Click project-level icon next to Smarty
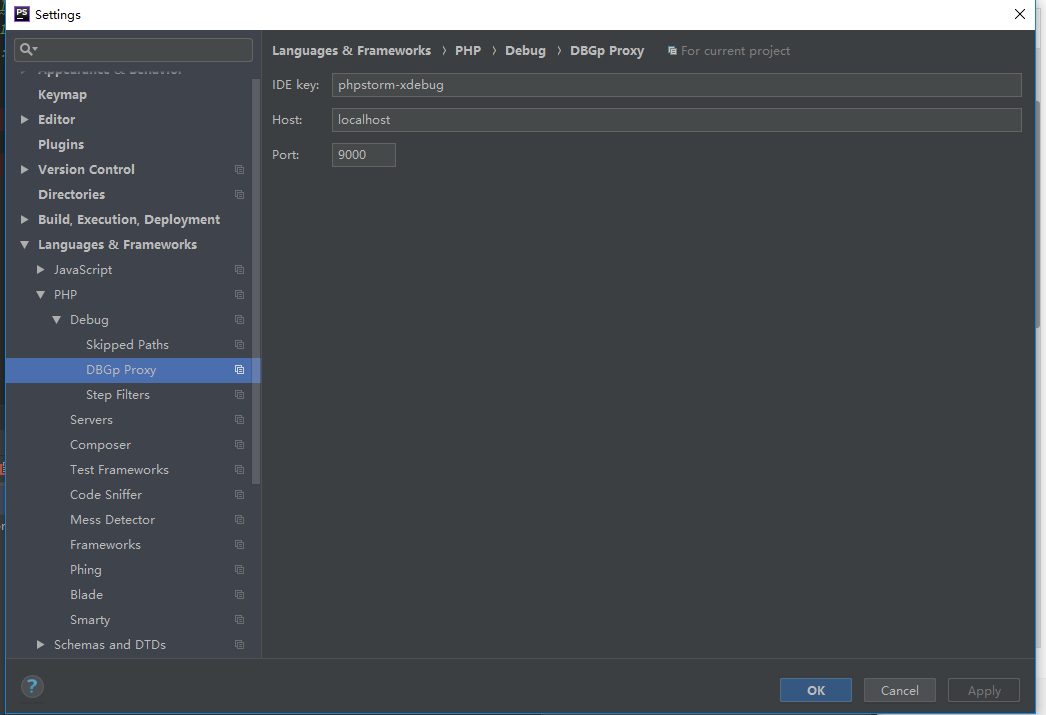 239,620
